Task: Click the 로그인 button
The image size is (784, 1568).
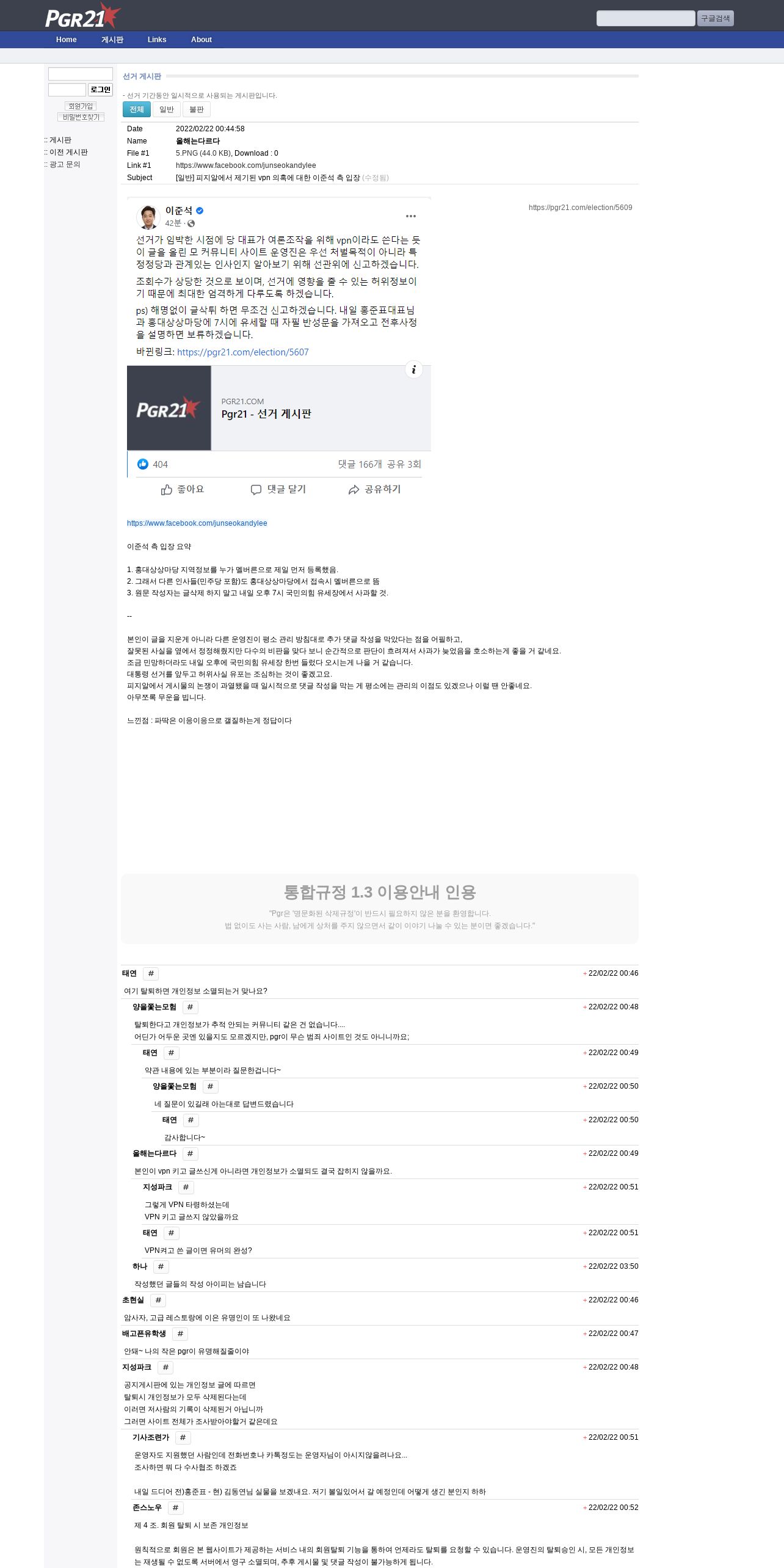Action: [101, 90]
